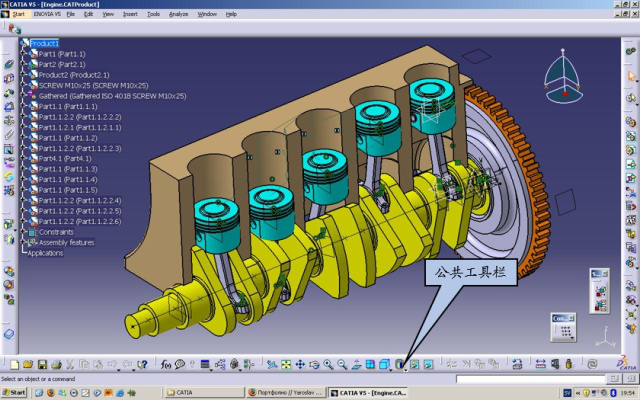
Task: Click the Save icon in bottom toolbar
Action: pos(43,364)
